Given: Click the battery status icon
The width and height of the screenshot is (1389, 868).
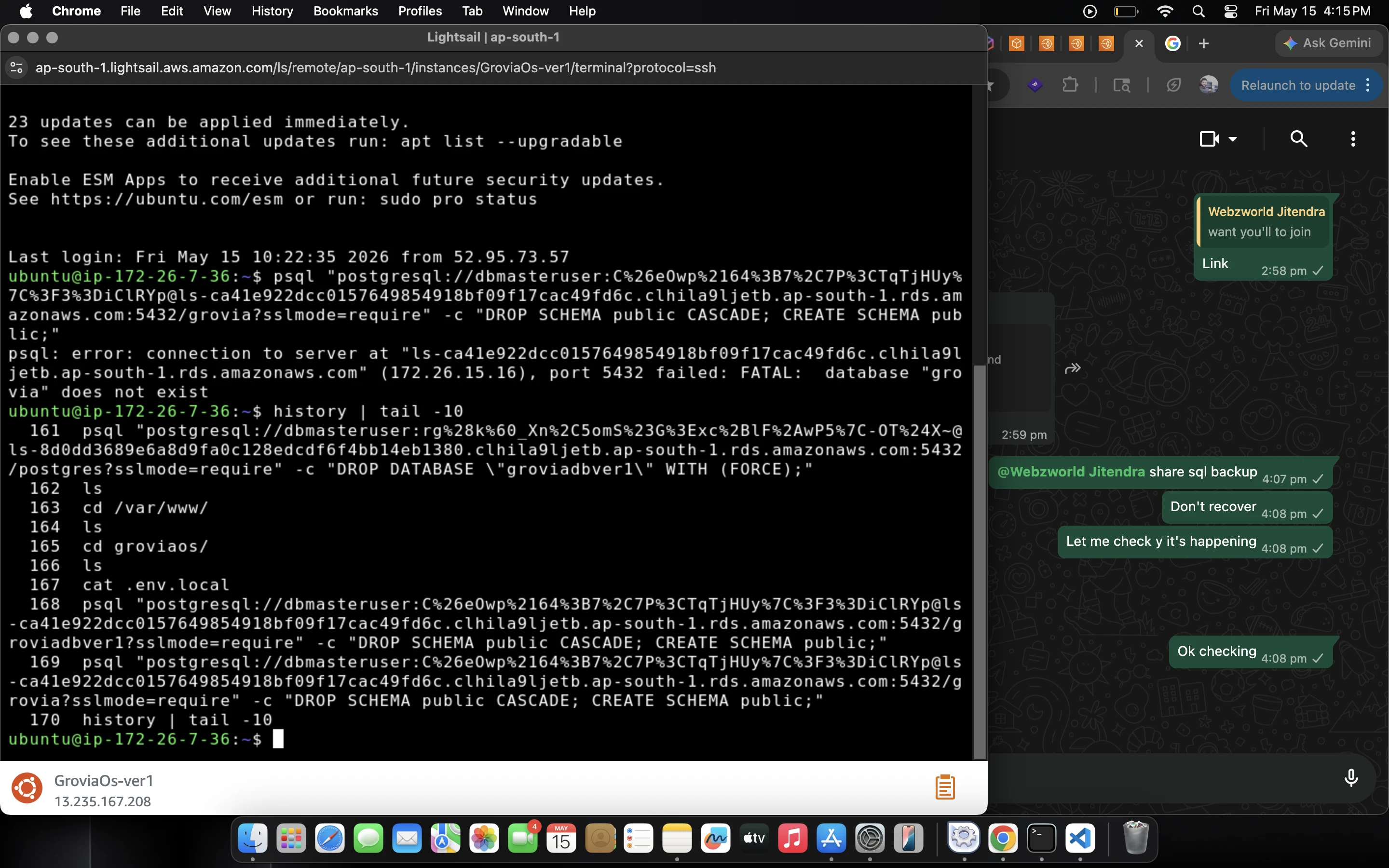Looking at the screenshot, I should coord(1126,11).
